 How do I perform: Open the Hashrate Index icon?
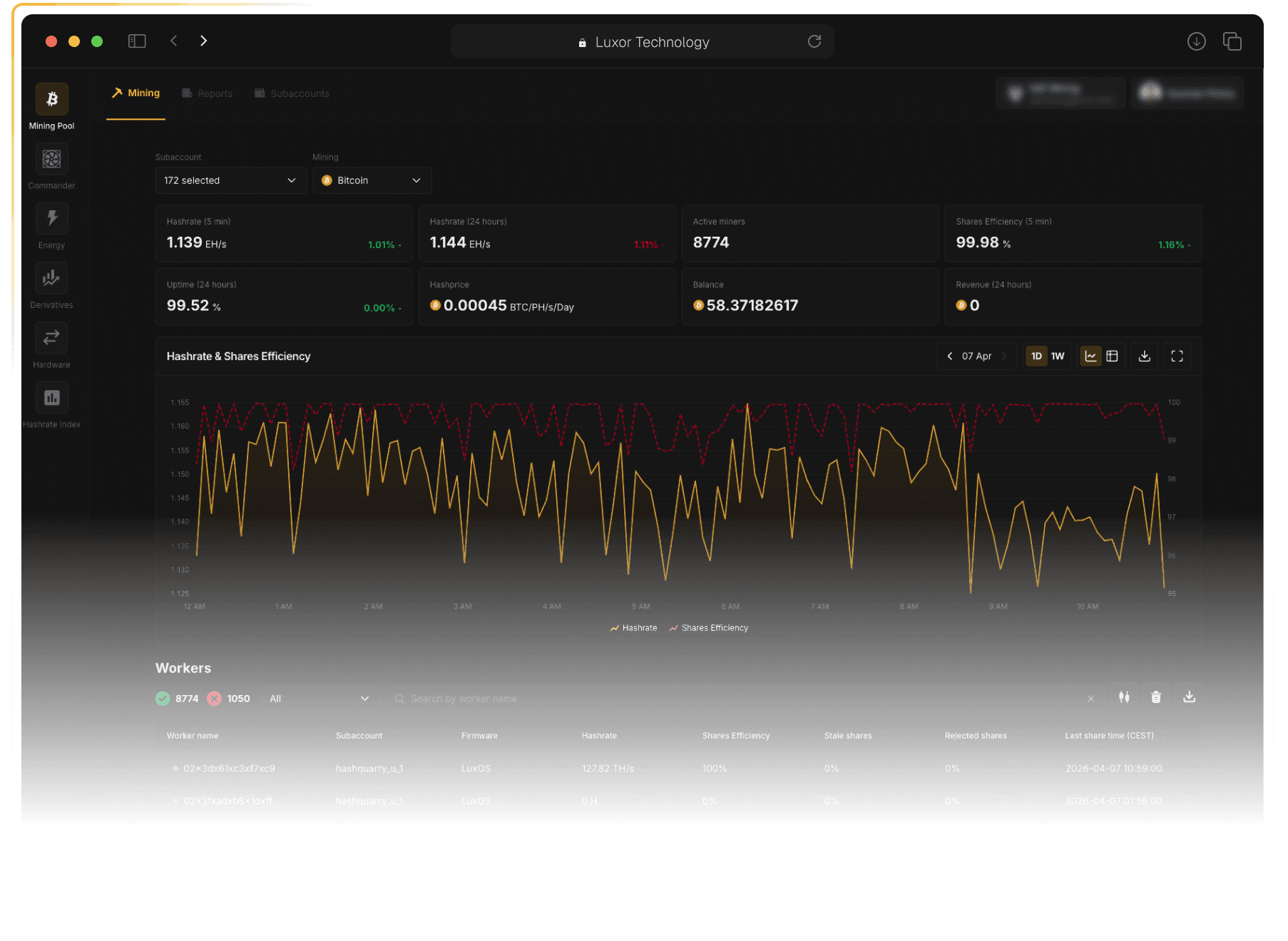click(51, 398)
